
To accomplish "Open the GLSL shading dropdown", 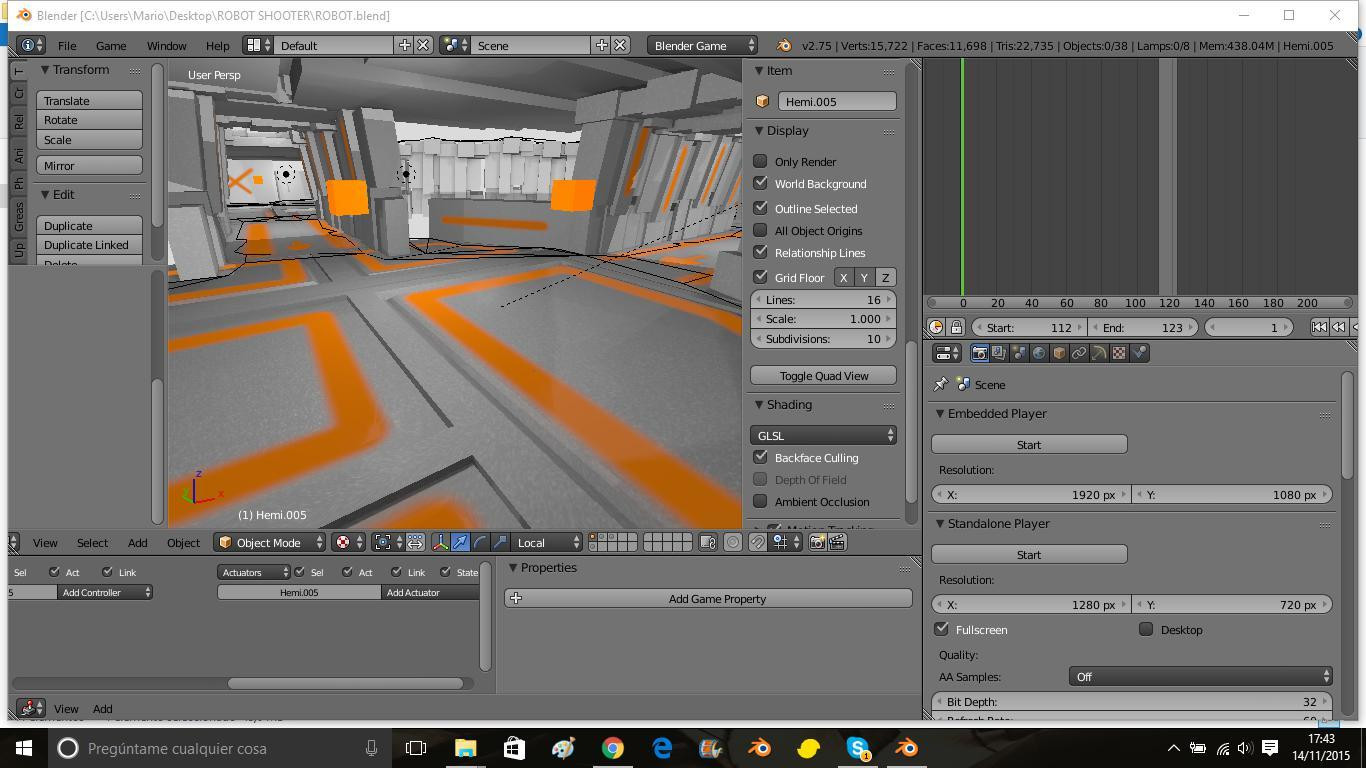I will coord(823,435).
